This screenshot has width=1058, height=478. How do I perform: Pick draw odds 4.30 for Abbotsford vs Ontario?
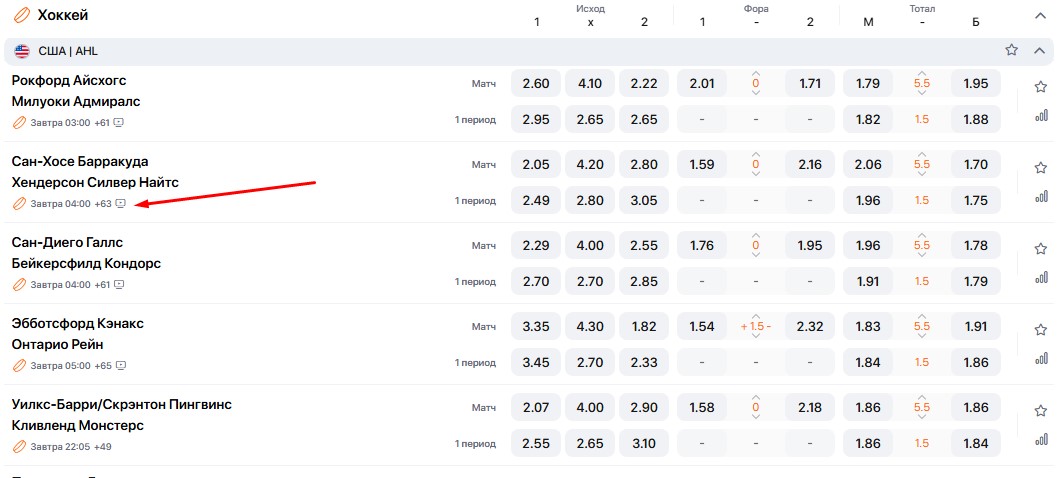(x=590, y=327)
